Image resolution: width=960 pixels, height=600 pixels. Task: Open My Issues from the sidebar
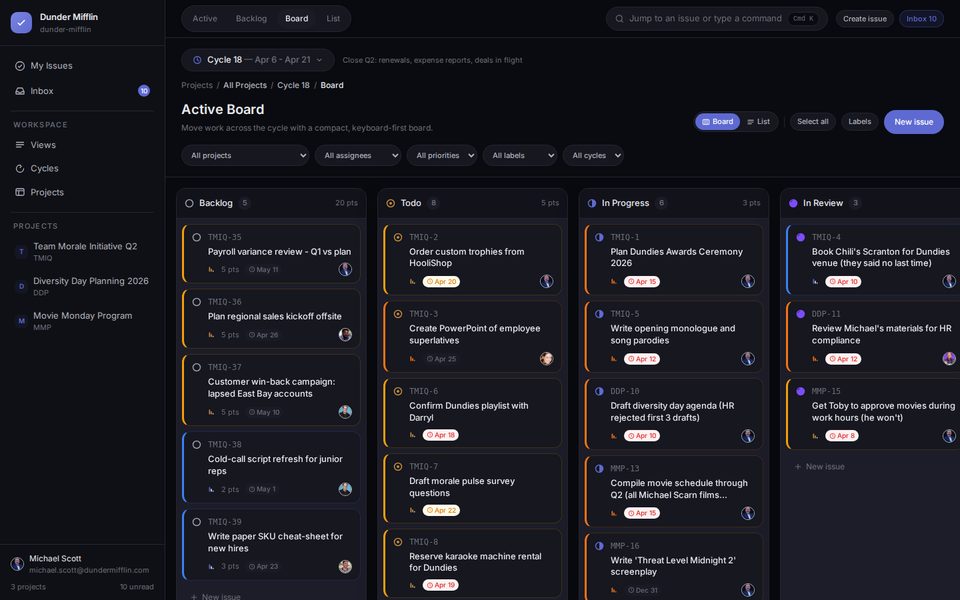pyautogui.click(x=82, y=66)
